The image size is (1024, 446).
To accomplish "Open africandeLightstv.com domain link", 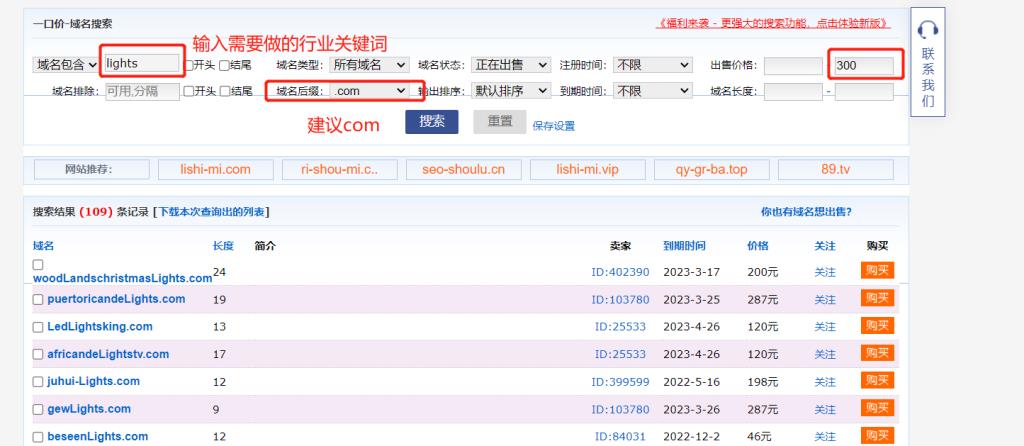I will pos(108,354).
